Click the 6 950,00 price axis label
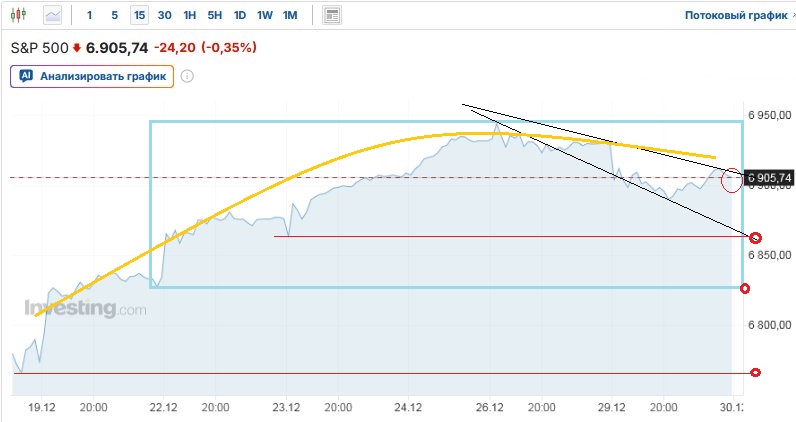Image resolution: width=796 pixels, height=422 pixels. [769, 116]
